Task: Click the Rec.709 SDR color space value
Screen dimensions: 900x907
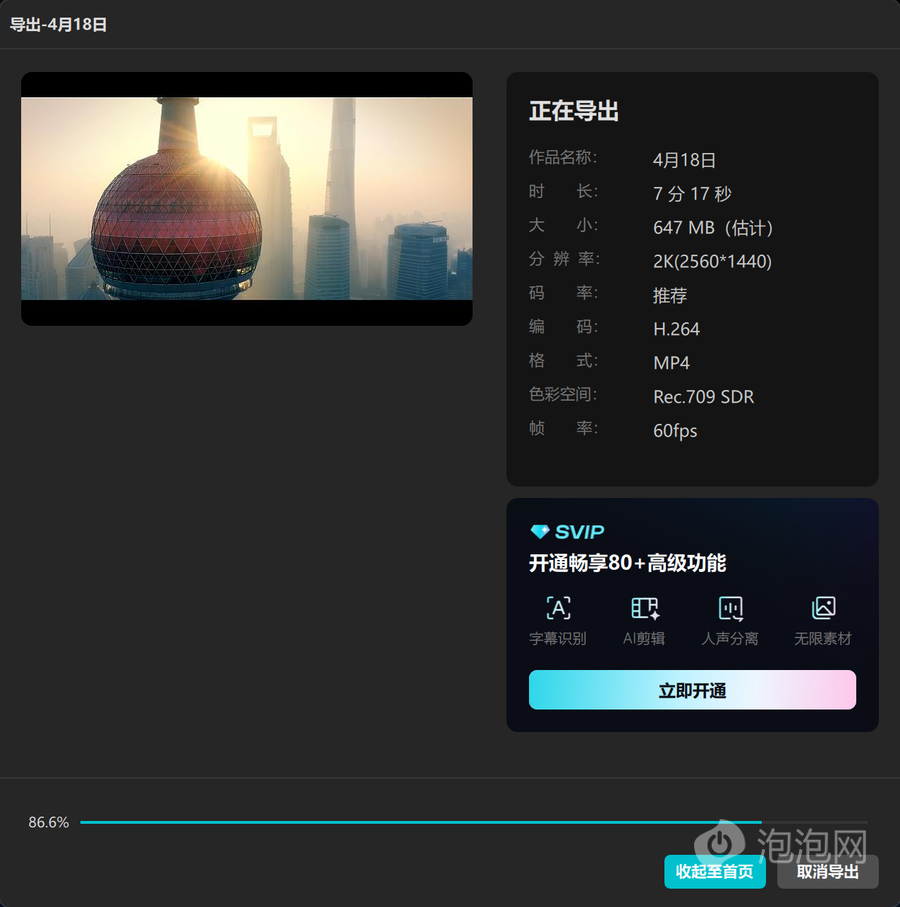Action: [703, 397]
